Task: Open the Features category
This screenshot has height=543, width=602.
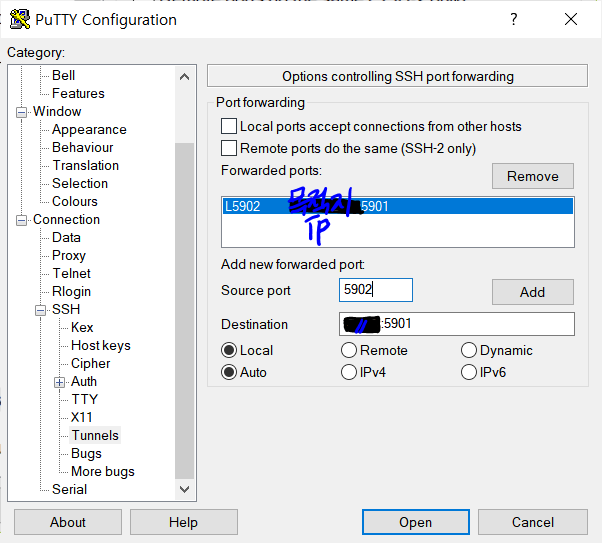Action: pos(78,93)
